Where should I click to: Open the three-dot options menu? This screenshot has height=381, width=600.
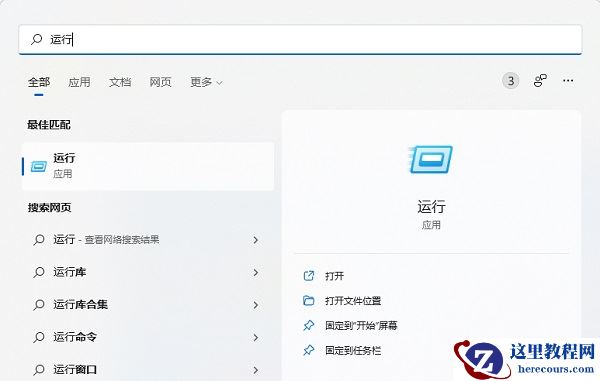coord(568,81)
